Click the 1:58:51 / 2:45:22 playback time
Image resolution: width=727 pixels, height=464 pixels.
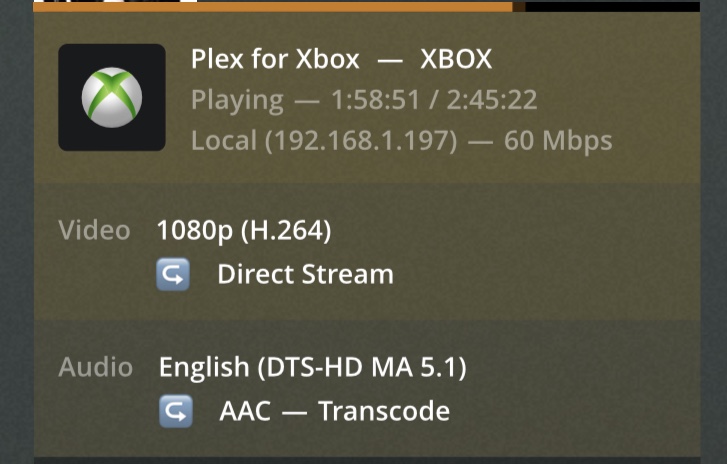(421, 100)
